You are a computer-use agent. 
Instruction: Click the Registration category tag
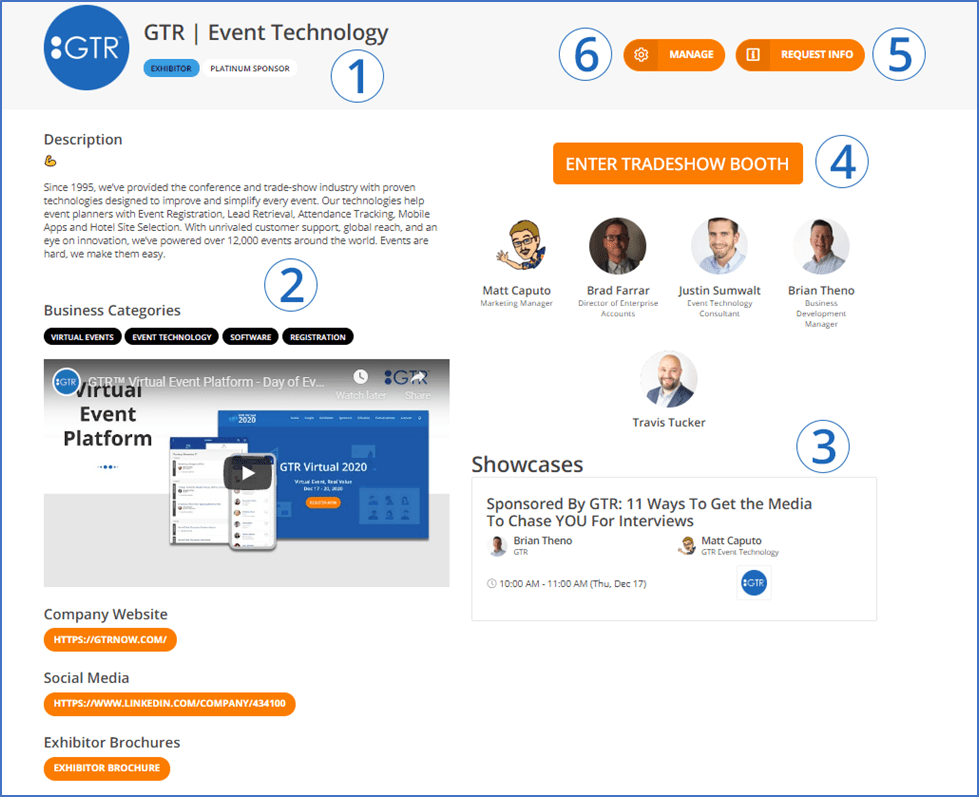click(317, 337)
